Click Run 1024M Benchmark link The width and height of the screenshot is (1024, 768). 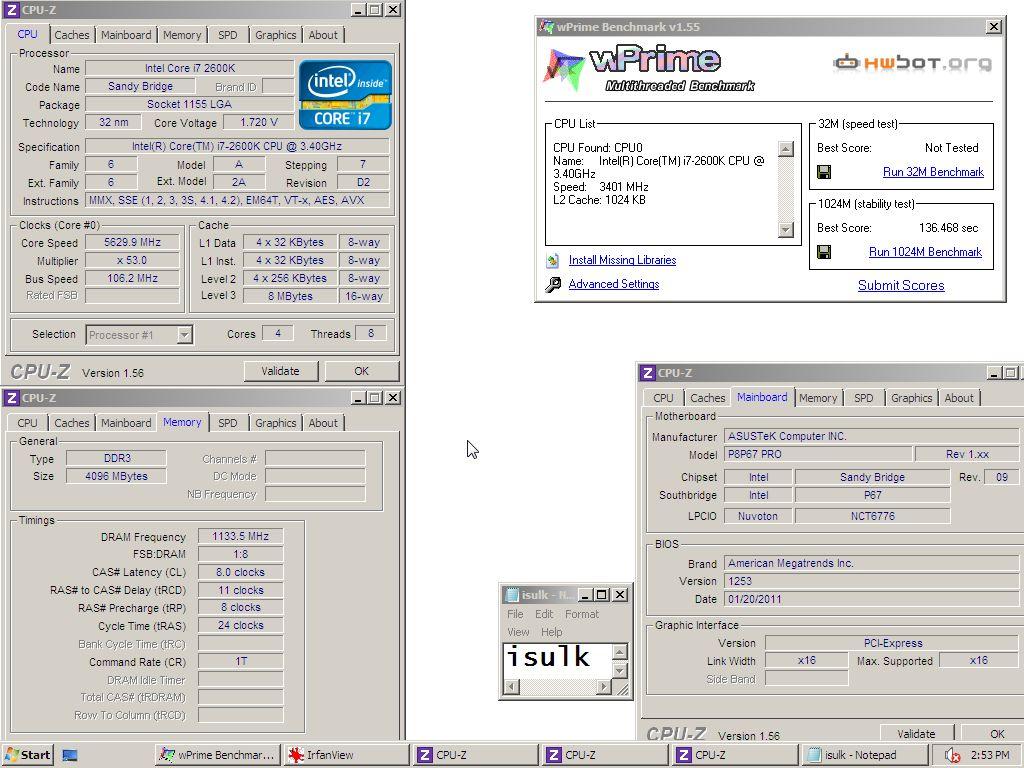925,252
